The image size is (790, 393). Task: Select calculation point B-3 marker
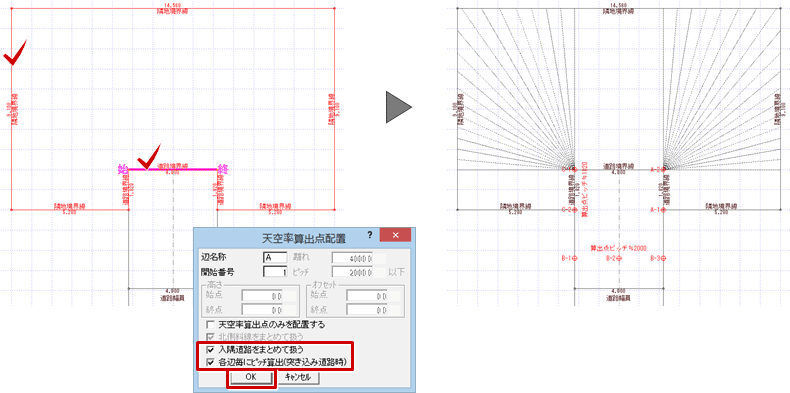click(x=664, y=258)
